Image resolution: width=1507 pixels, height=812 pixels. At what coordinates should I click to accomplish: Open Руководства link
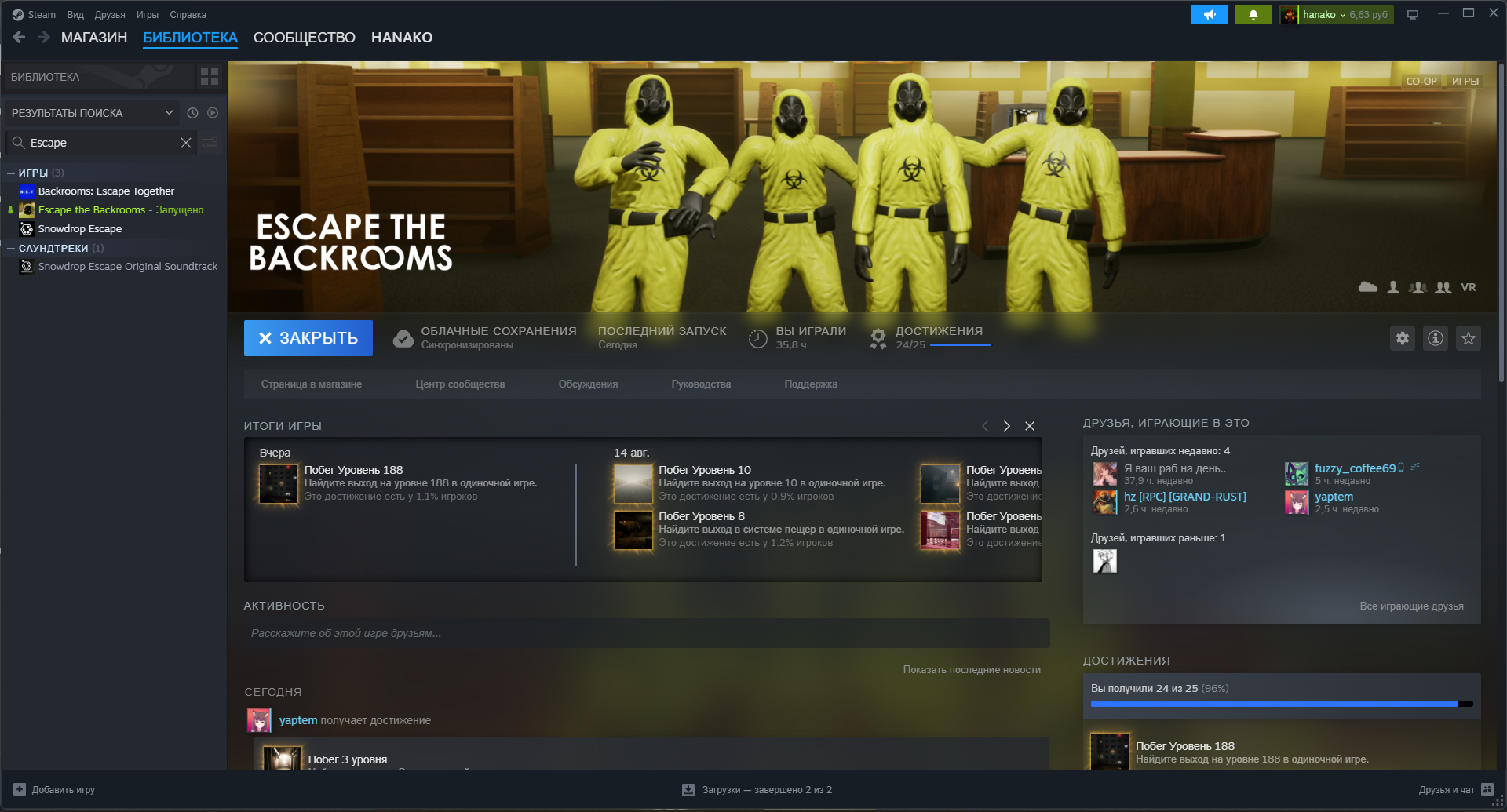point(701,384)
